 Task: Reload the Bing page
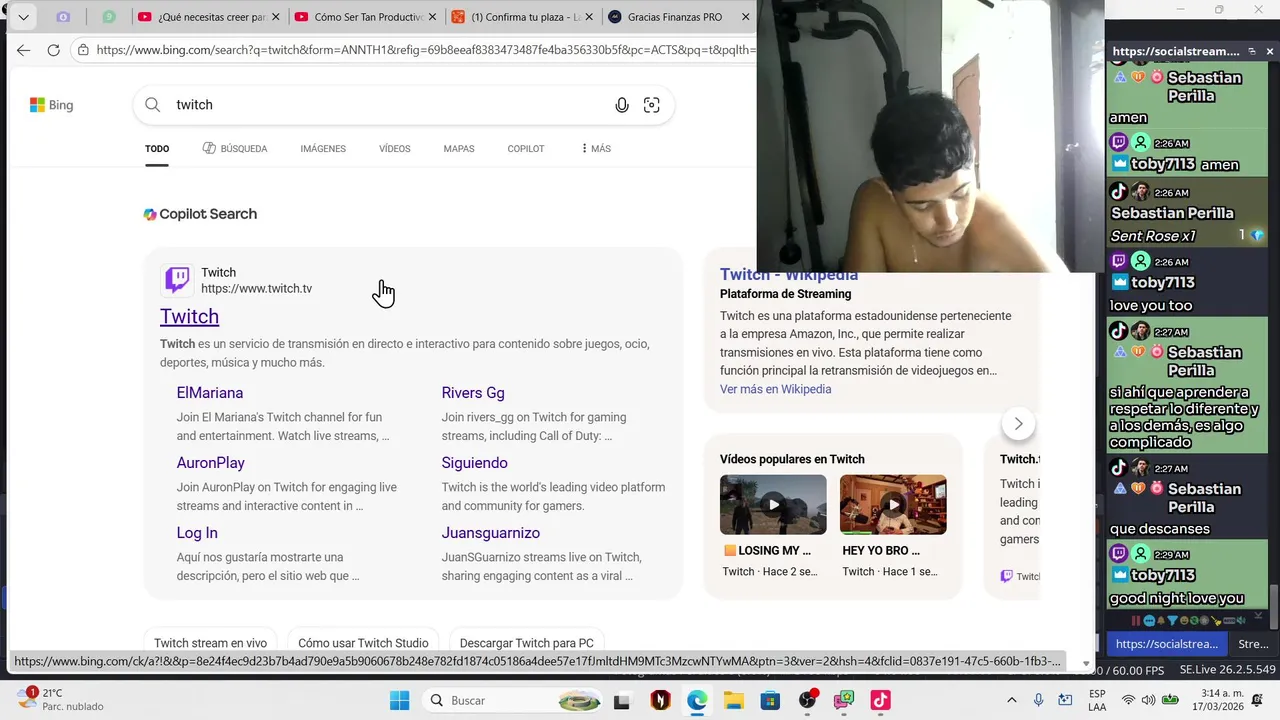coord(54,50)
